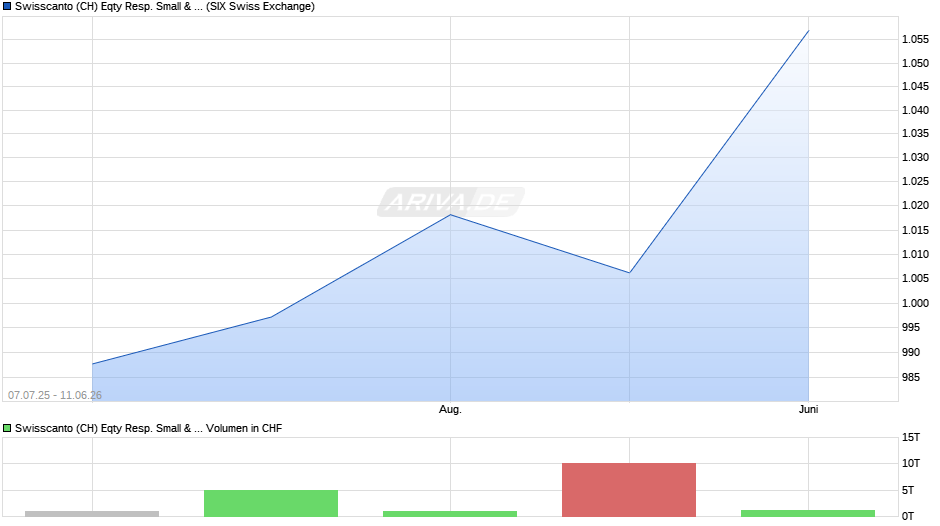Click the date range 07.07.25 - 11.06.26
Viewport: 940px width, 526px height.
[x=55, y=395]
